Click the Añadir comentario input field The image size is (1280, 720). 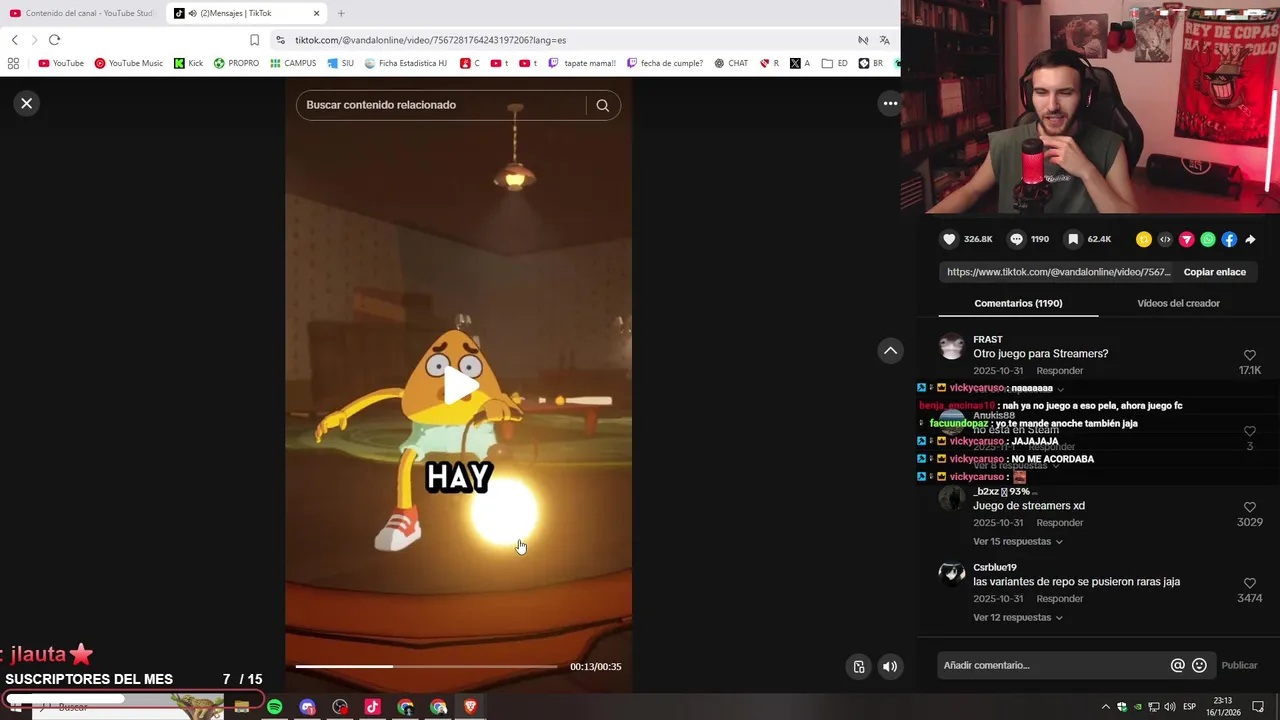[1050, 665]
